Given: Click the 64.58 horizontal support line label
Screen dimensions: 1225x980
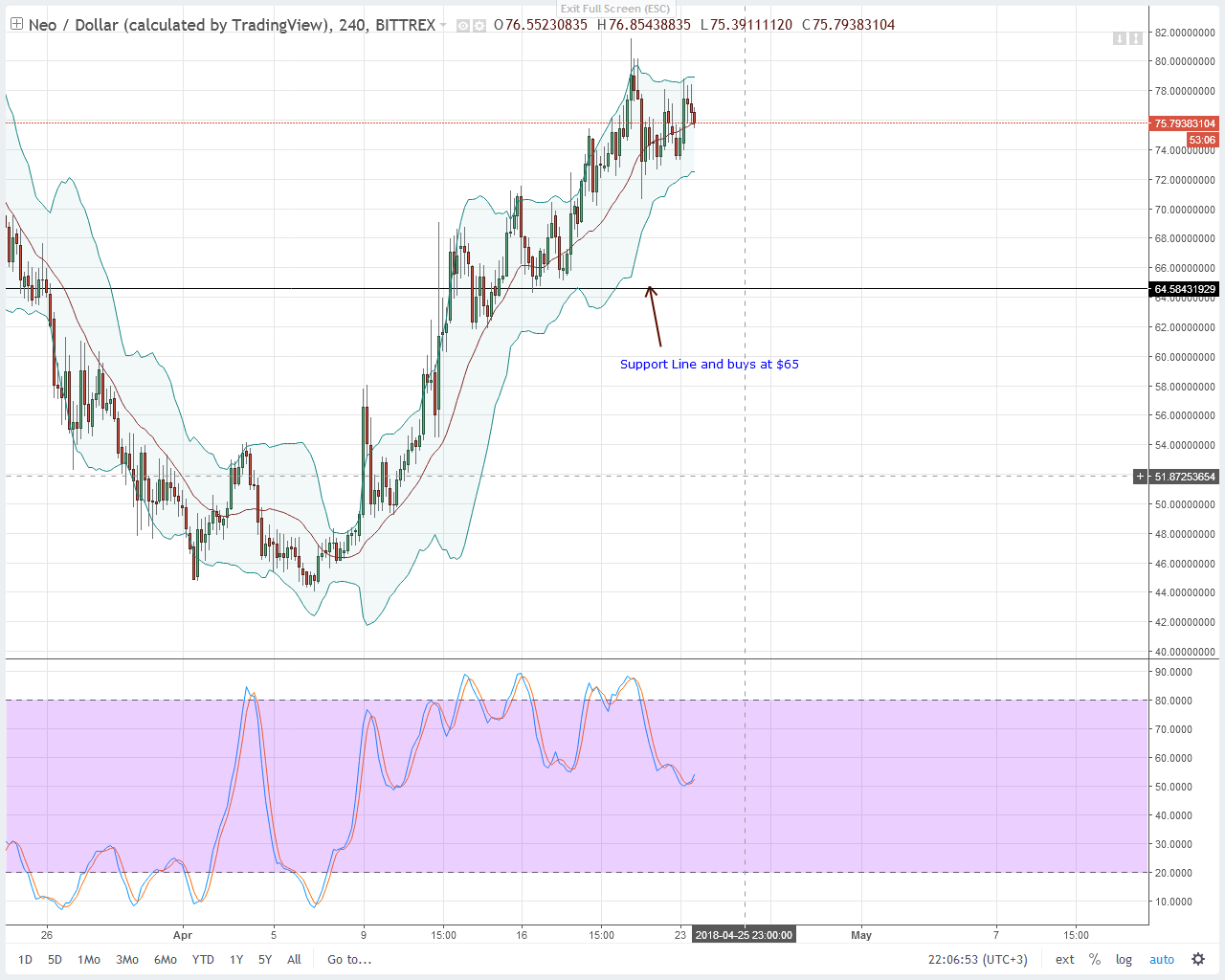Looking at the screenshot, I should (1184, 289).
